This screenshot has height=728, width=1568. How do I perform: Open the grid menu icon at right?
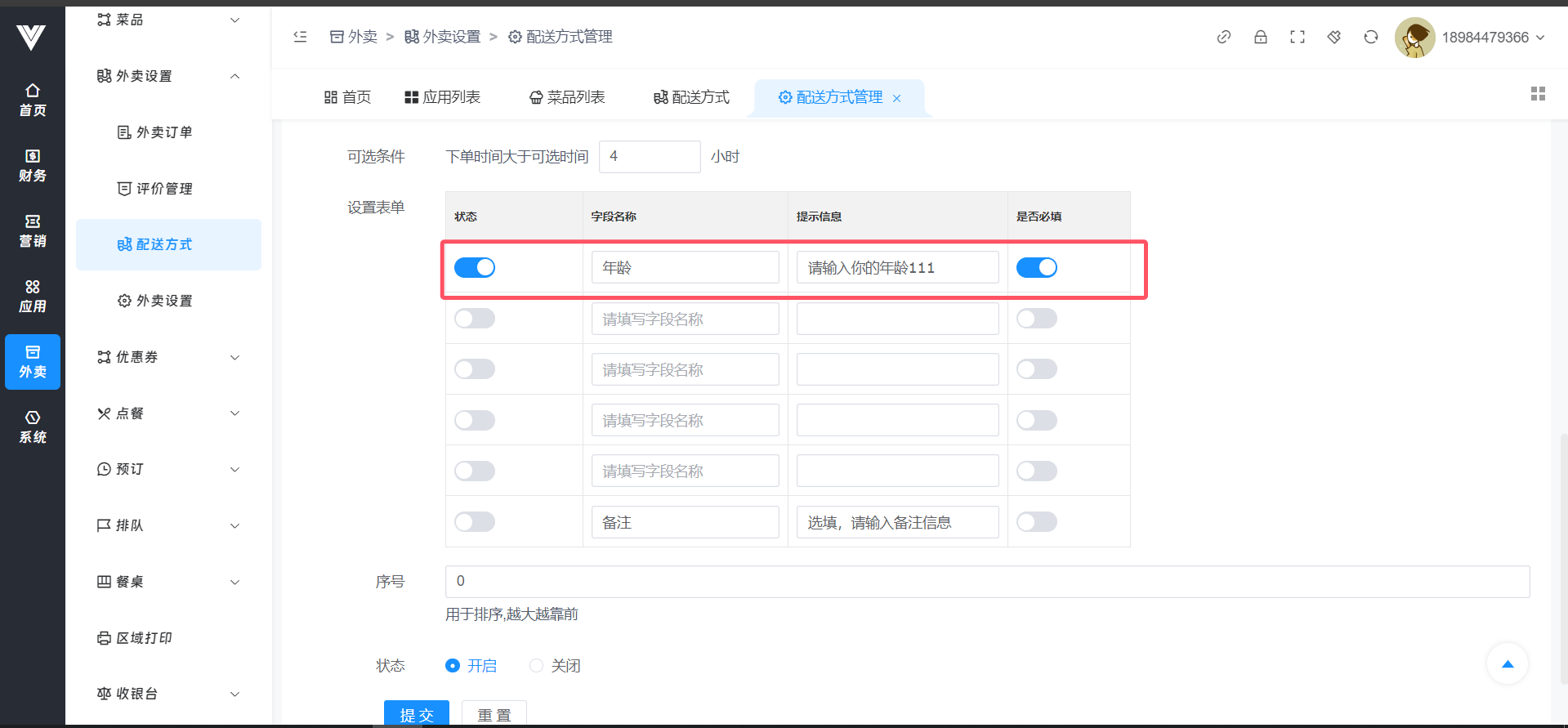(1537, 94)
